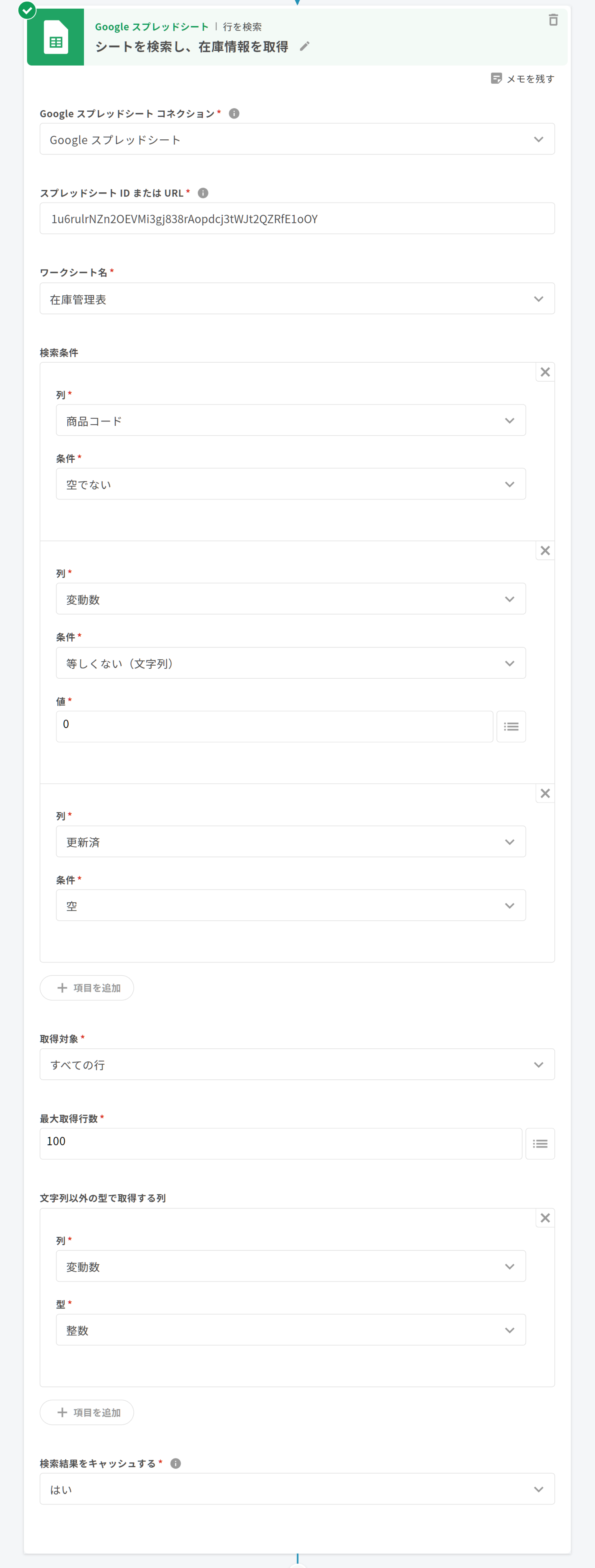Open the 取得対象 dropdown showing すべての行
The width and height of the screenshot is (595, 1568).
[297, 1065]
